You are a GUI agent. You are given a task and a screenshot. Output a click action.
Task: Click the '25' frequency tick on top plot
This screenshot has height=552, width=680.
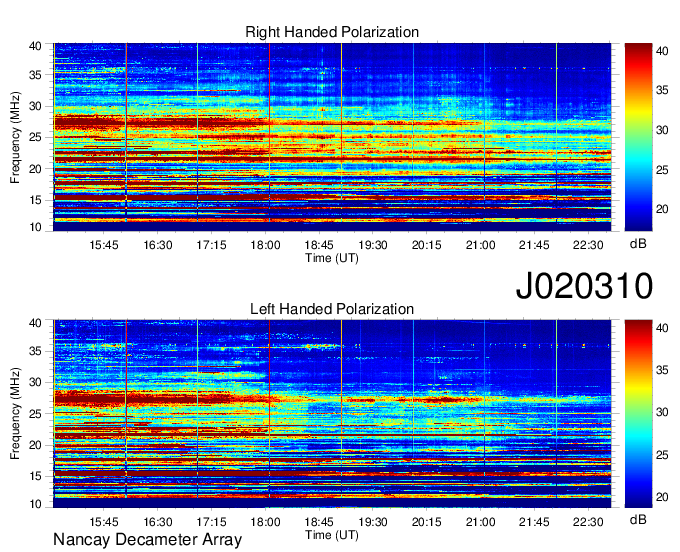35,137
